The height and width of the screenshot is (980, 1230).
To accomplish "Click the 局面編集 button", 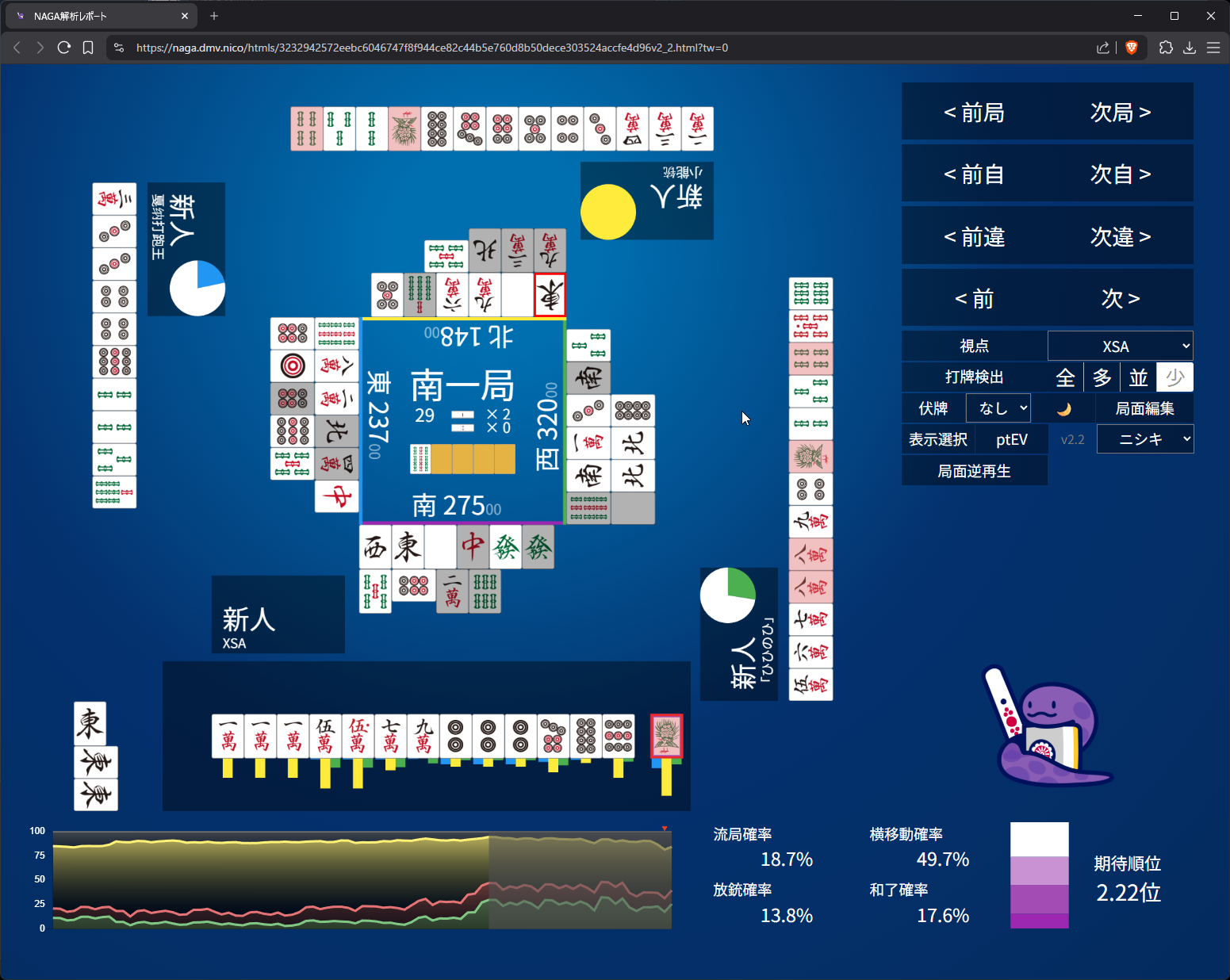I will click(1144, 408).
